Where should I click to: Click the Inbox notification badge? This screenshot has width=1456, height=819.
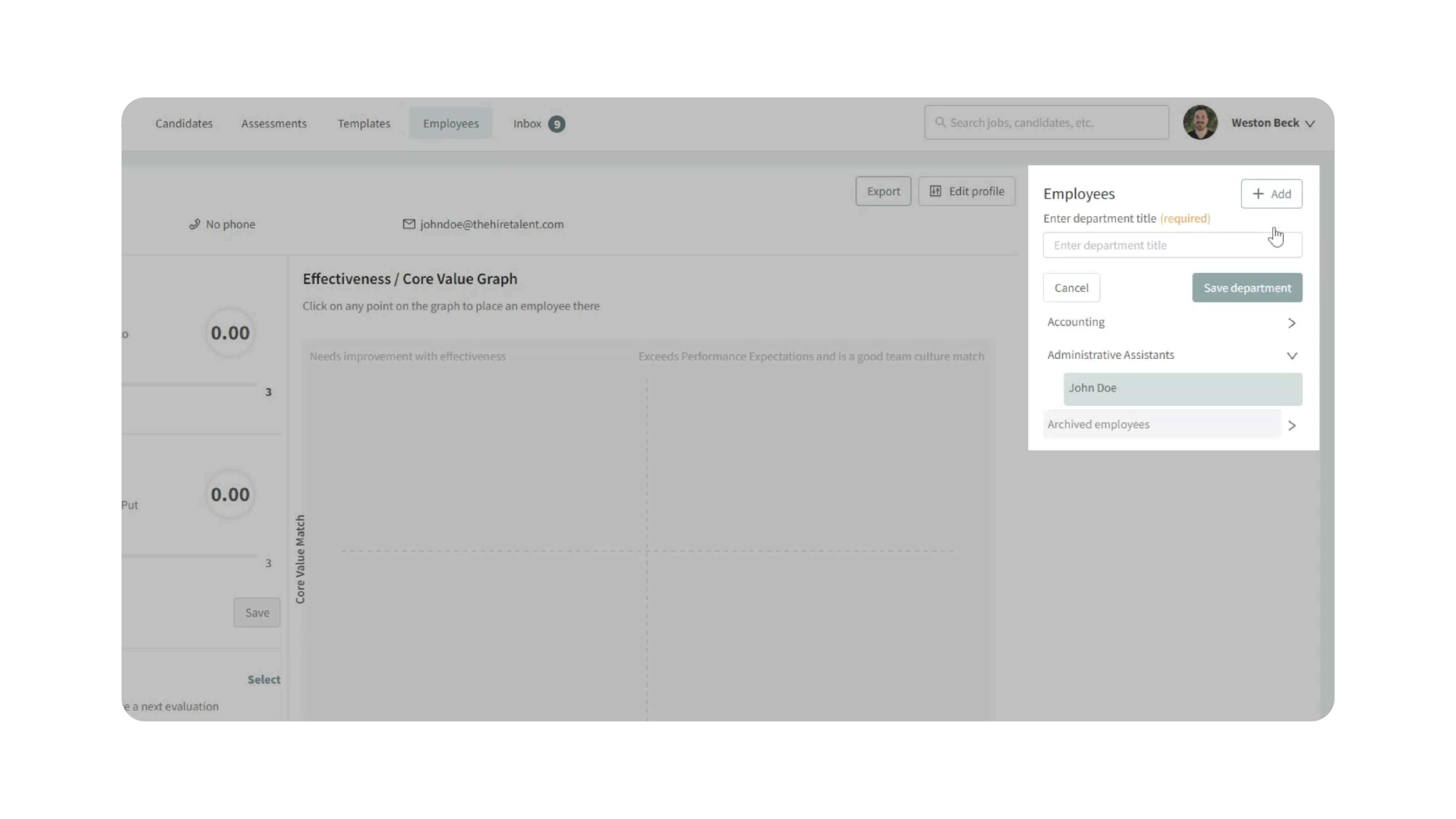[557, 124]
